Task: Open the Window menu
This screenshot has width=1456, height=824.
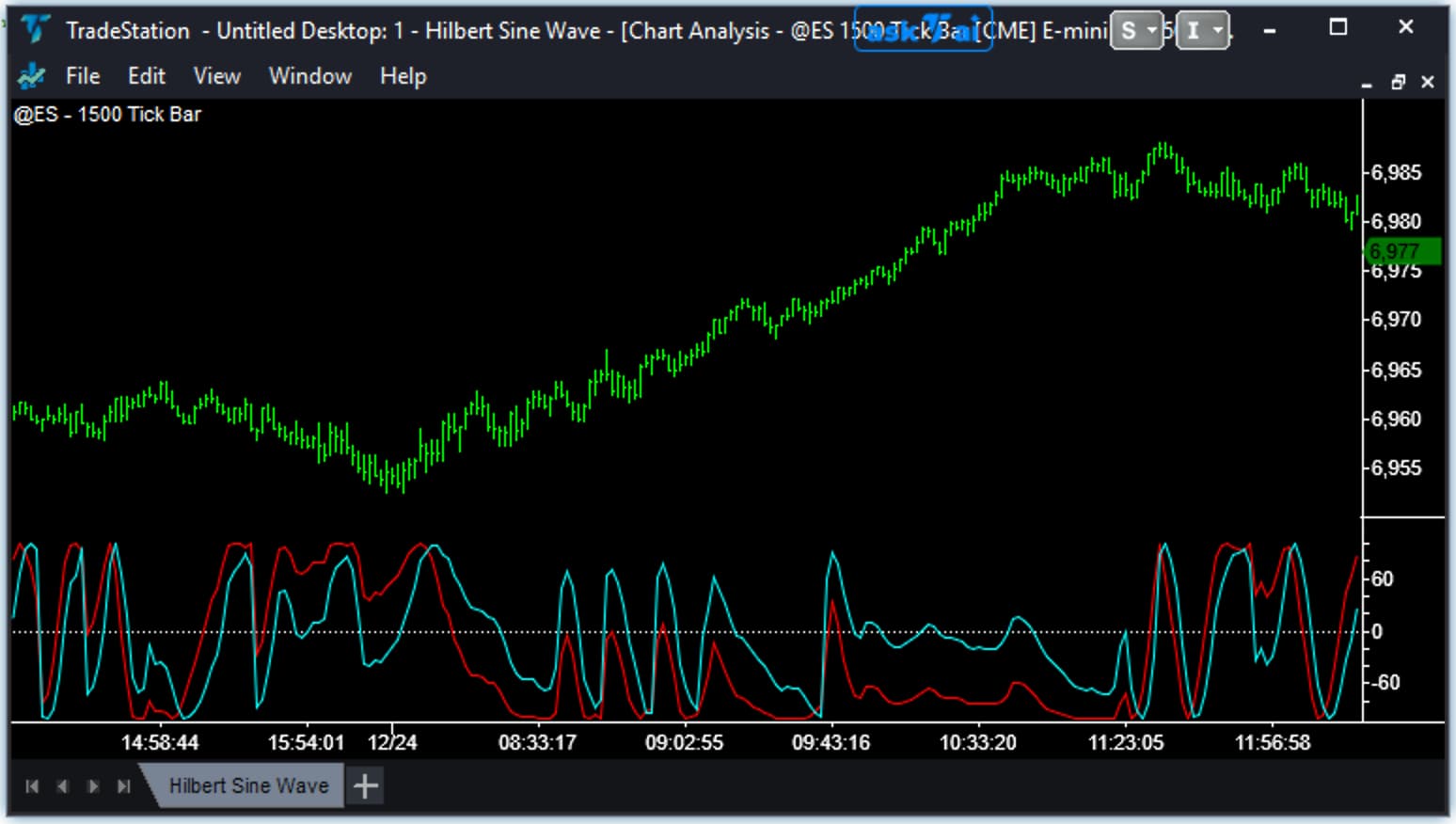Action: coord(309,76)
